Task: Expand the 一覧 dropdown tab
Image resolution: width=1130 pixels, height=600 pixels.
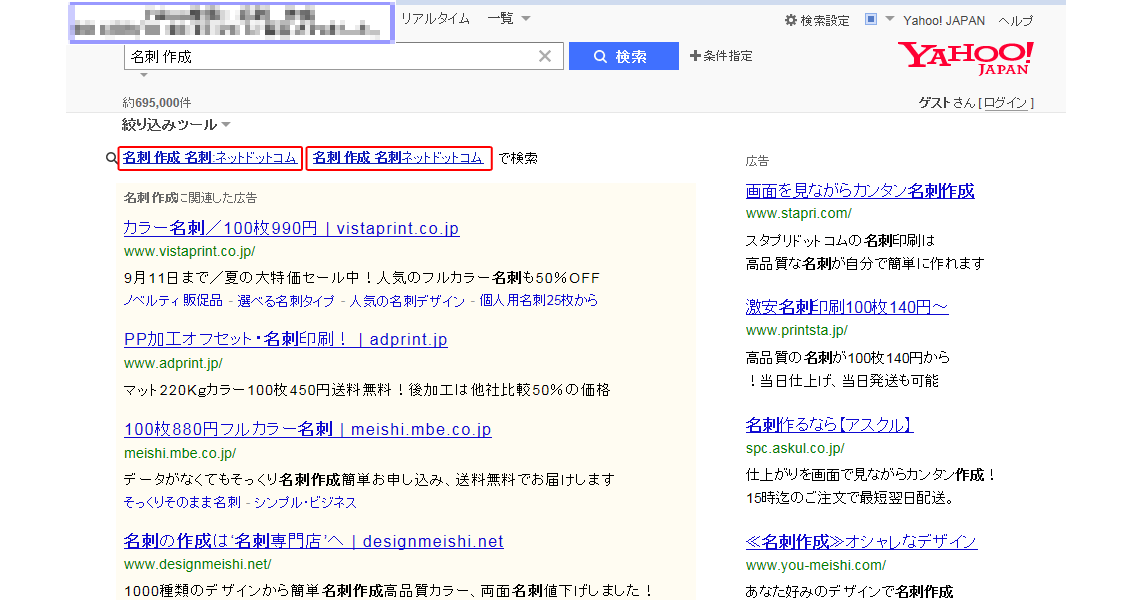Action: (509, 18)
